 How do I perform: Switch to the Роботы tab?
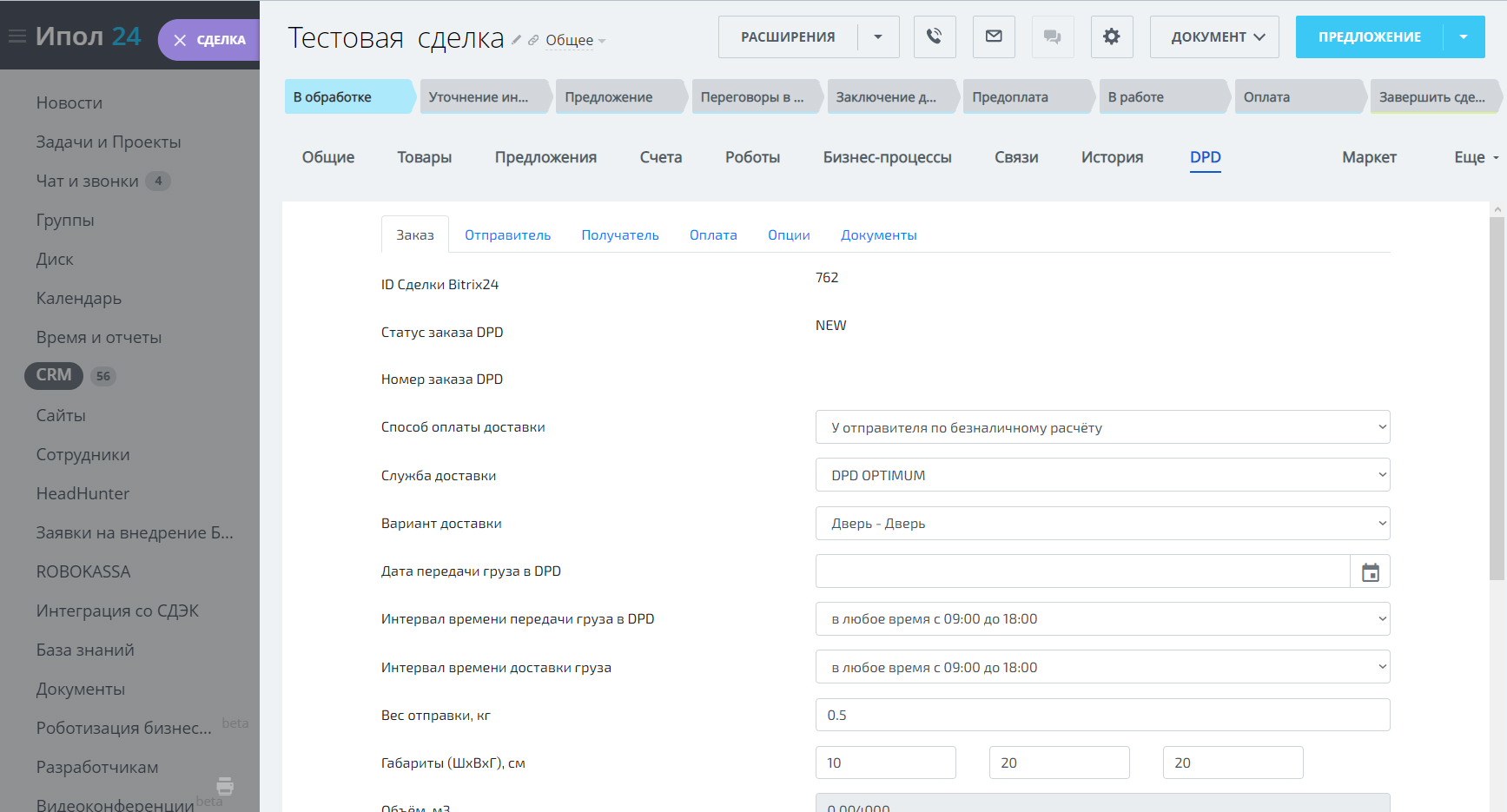click(x=752, y=157)
